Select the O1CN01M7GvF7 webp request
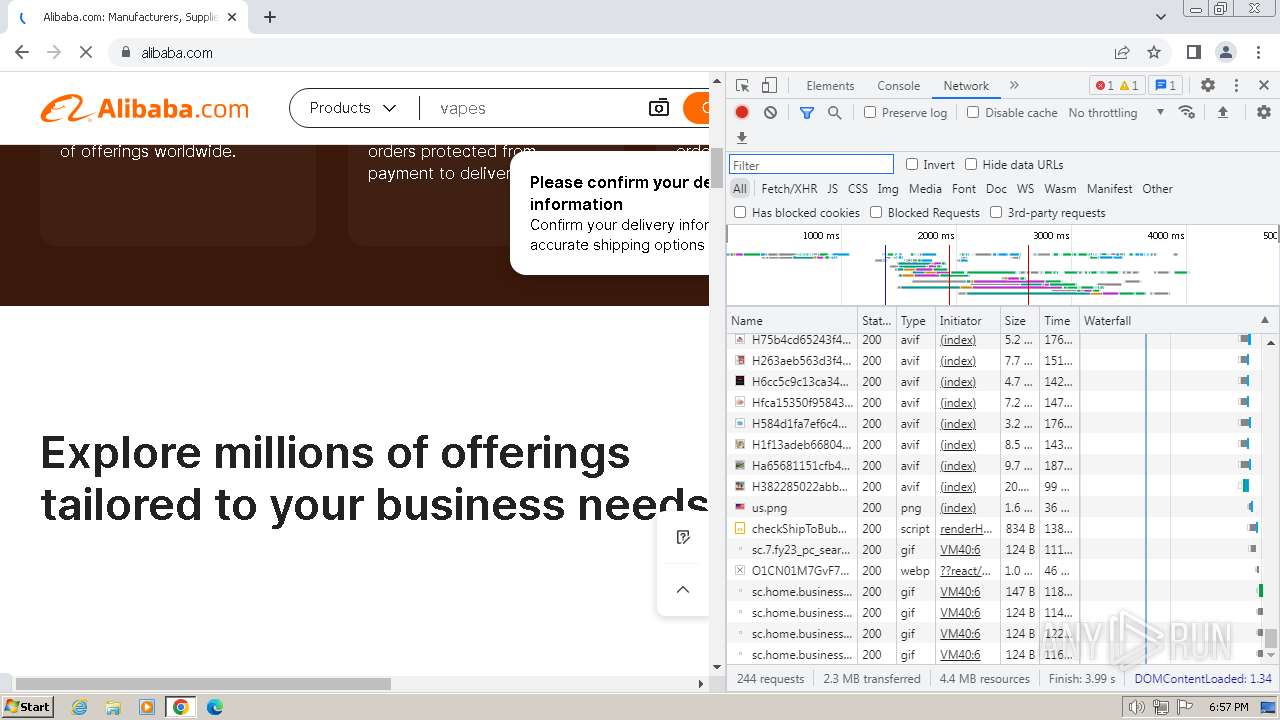The width and height of the screenshot is (1280, 720). click(800, 571)
